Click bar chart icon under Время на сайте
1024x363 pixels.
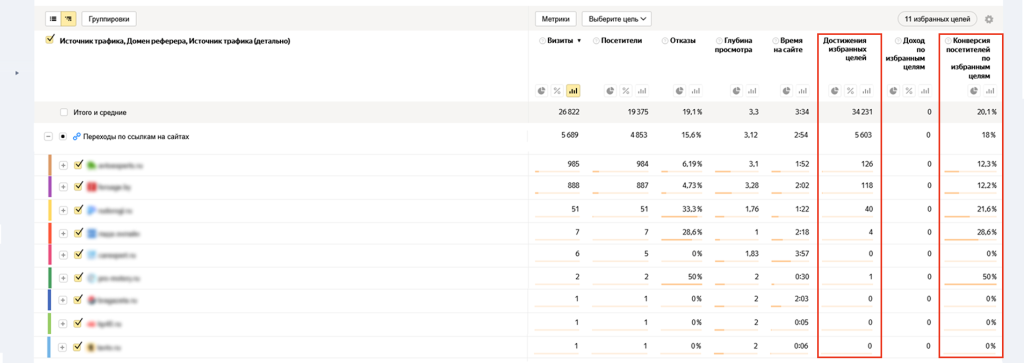(803, 91)
